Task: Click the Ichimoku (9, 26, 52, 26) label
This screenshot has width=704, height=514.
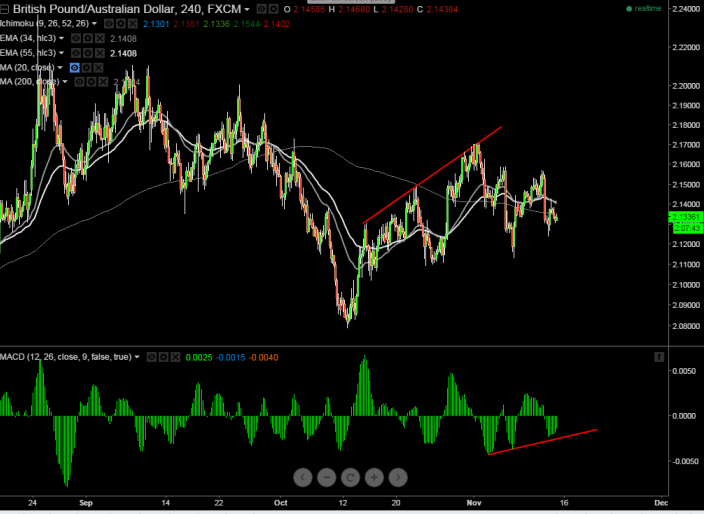Action: pos(44,23)
